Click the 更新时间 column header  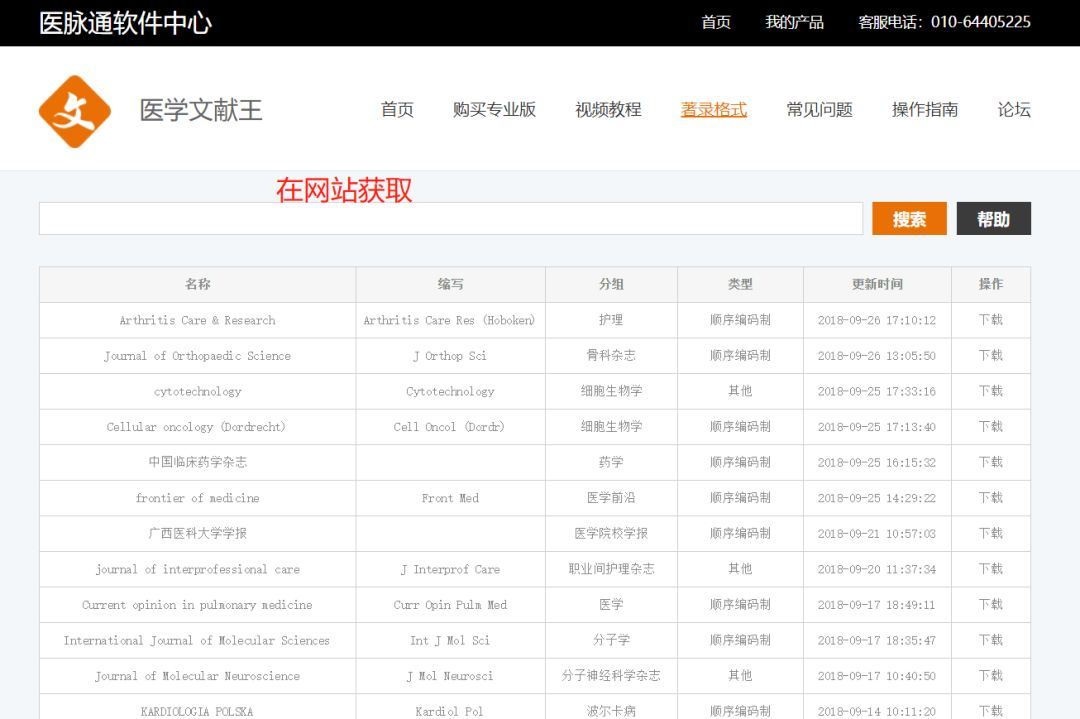[x=877, y=284]
